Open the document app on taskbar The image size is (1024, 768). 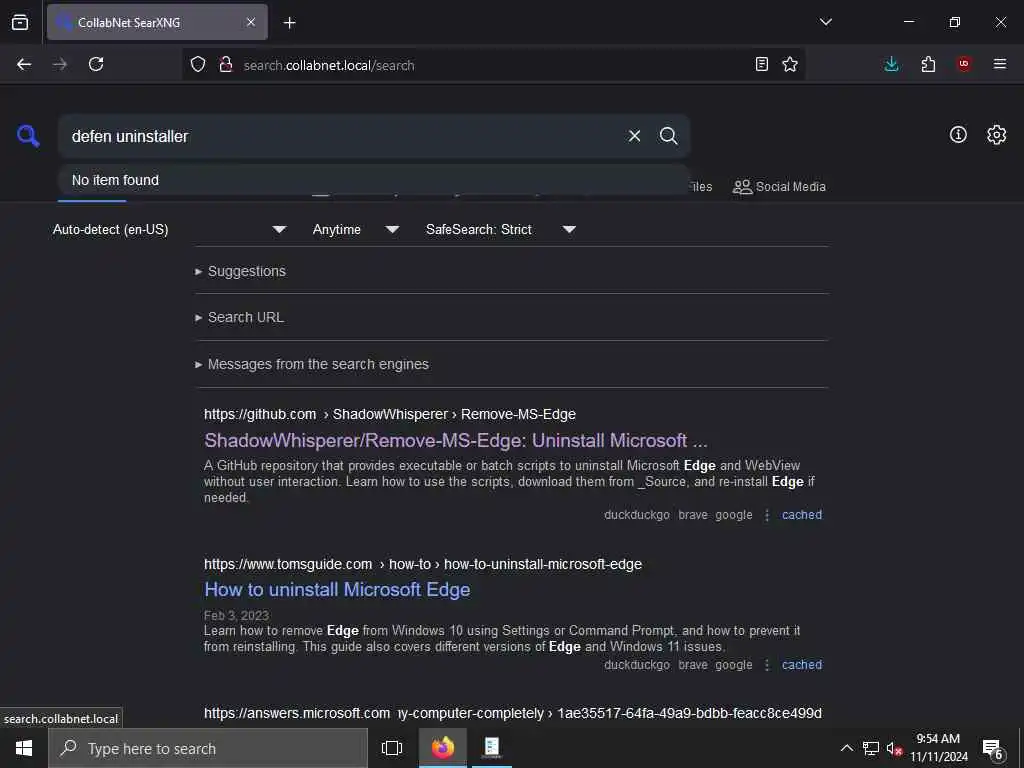pos(491,748)
